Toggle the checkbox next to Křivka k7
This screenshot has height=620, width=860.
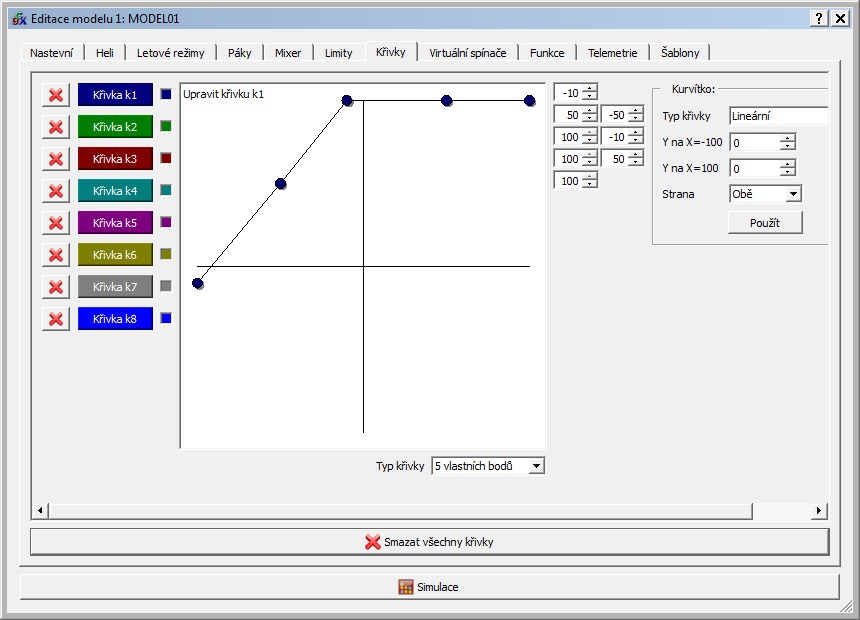[166, 286]
